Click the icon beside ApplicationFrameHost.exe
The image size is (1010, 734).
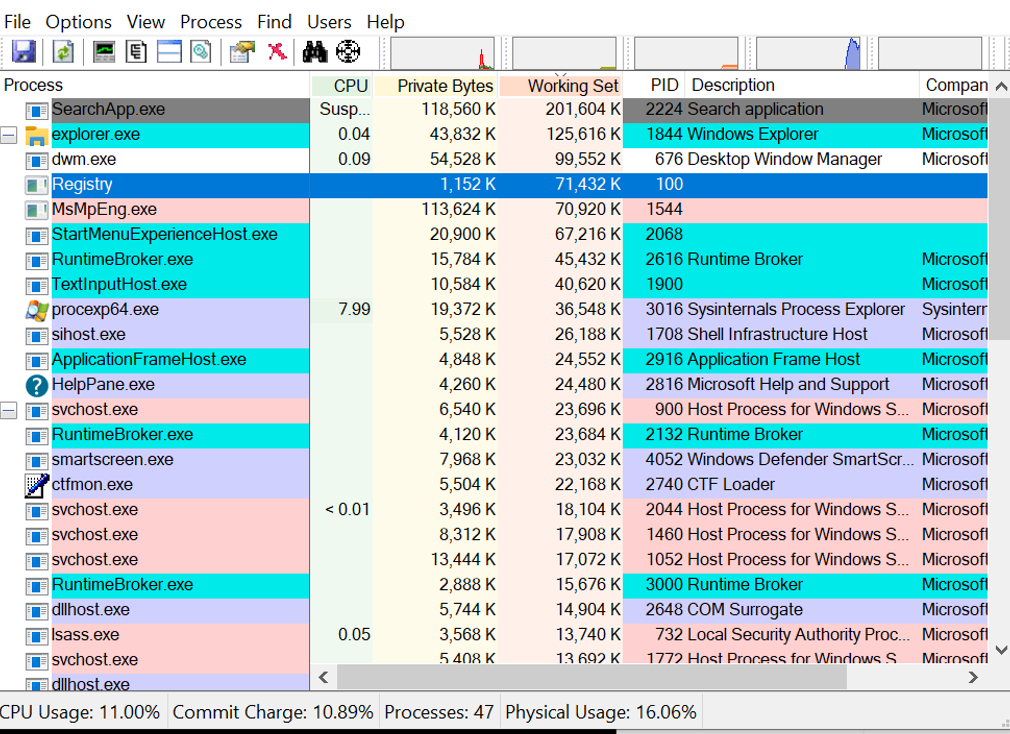37,361
